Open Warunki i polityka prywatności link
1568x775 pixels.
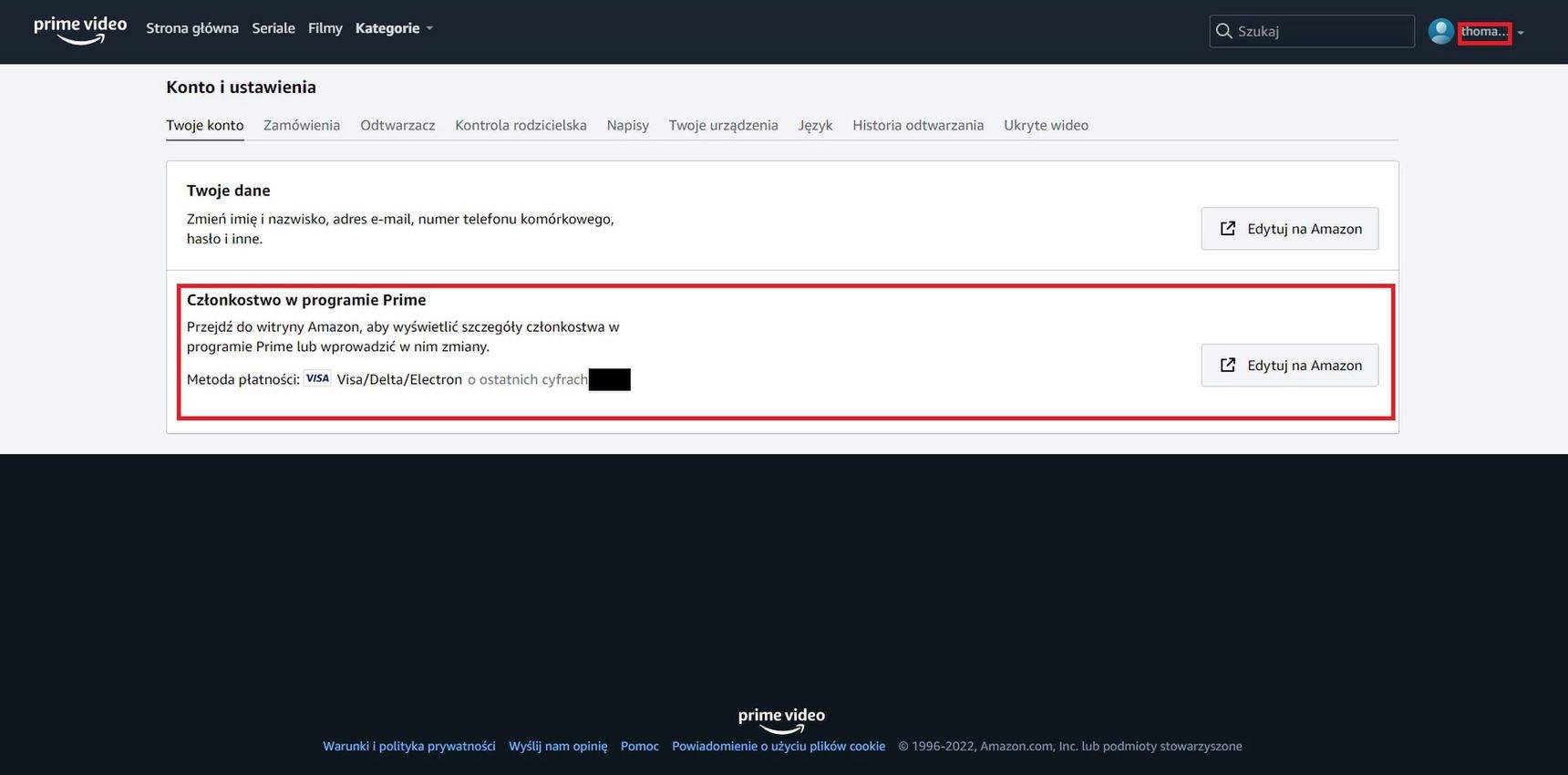pos(409,746)
